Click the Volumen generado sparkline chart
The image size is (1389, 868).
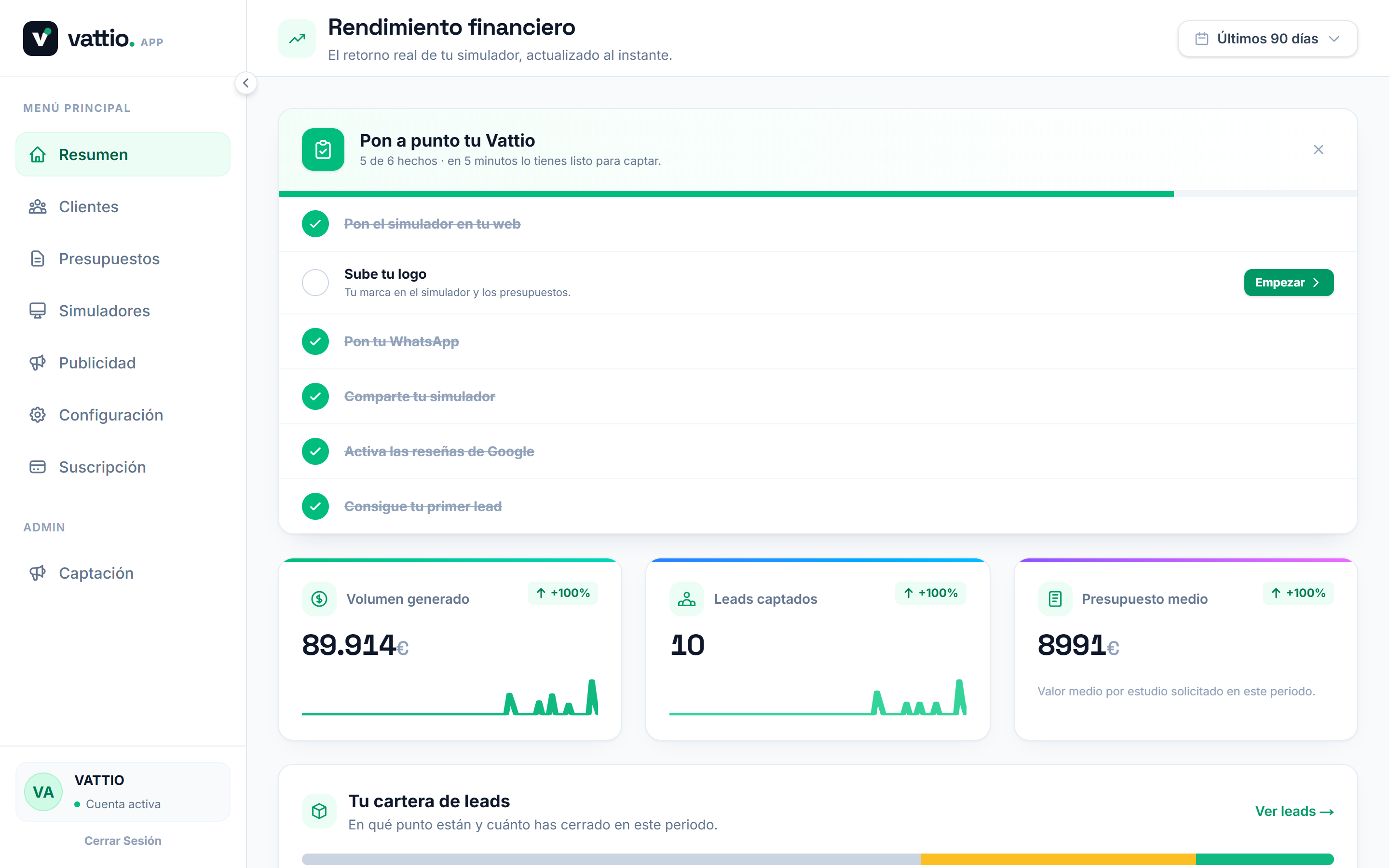click(x=450, y=697)
